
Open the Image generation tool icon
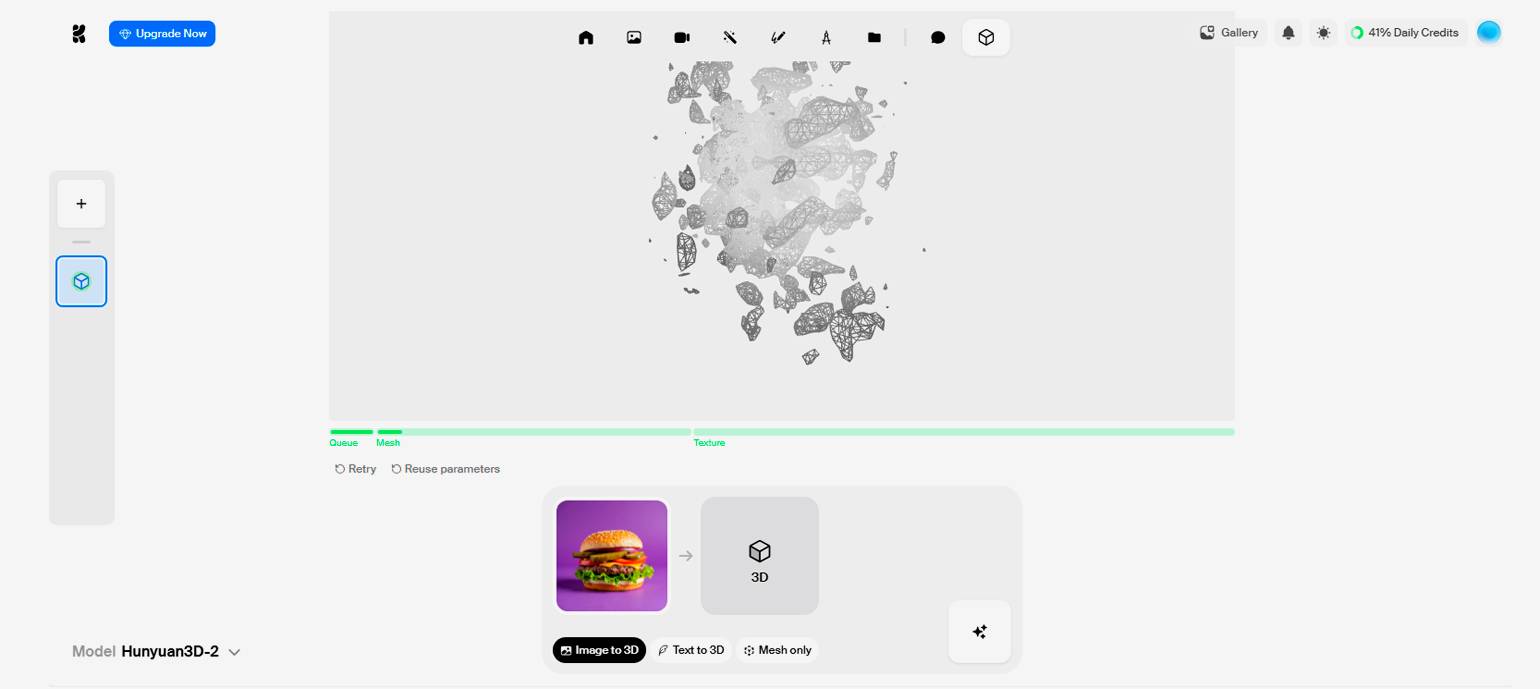[x=634, y=37]
